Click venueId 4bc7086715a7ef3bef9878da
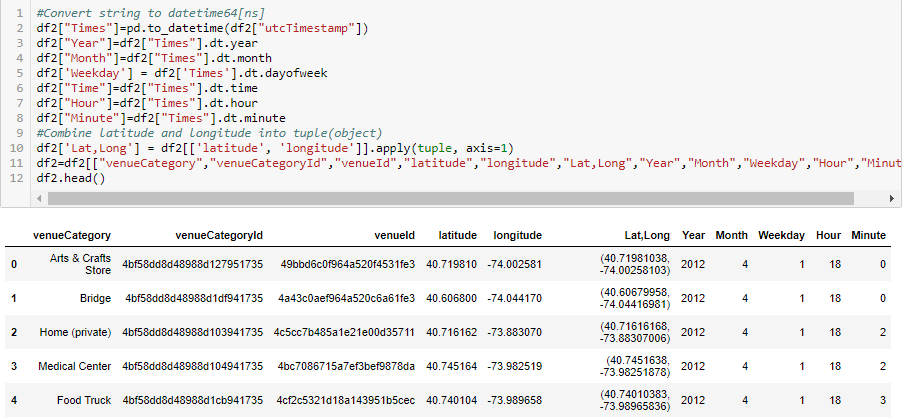This screenshot has width=907, height=419. coord(346,366)
